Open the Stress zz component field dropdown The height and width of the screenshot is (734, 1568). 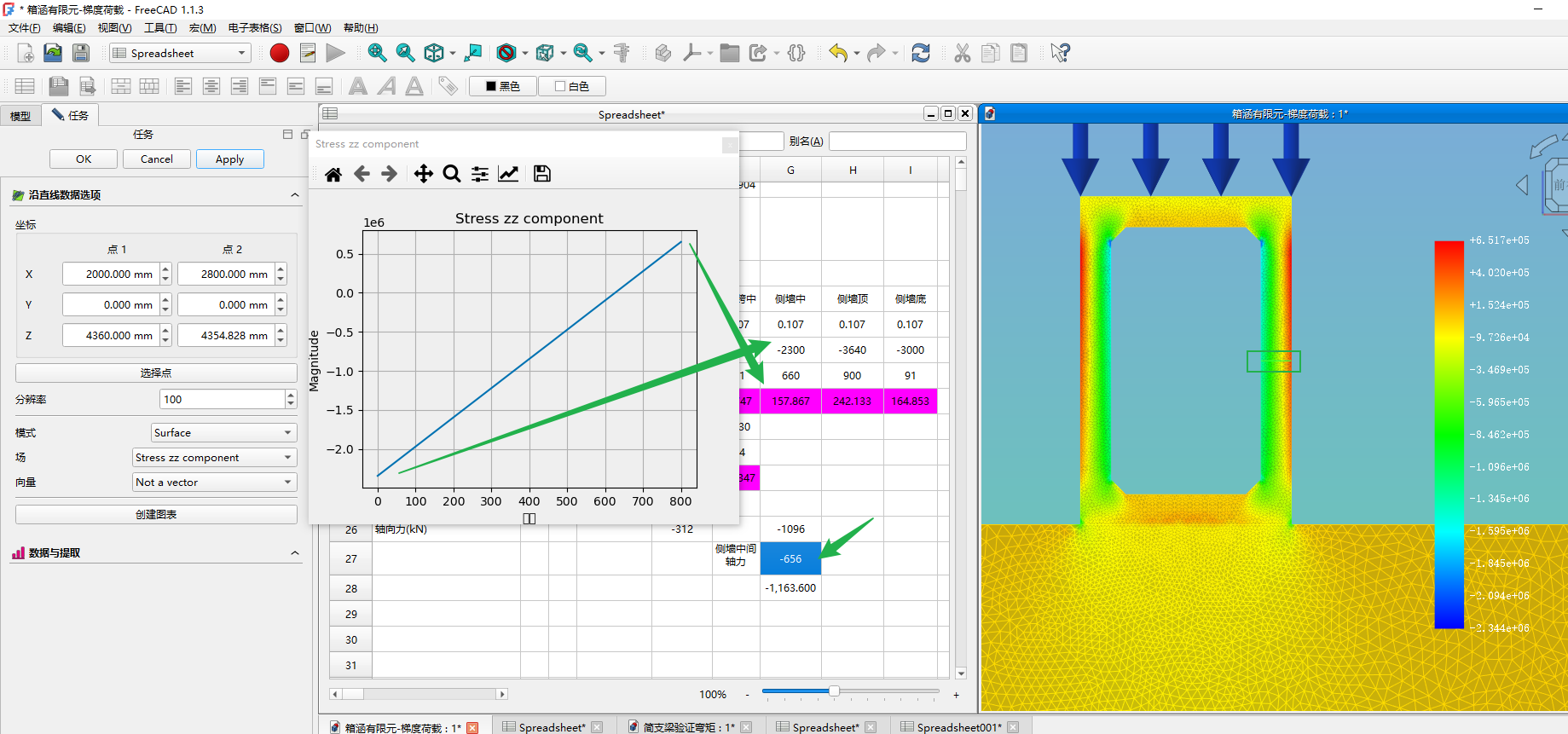(214, 458)
